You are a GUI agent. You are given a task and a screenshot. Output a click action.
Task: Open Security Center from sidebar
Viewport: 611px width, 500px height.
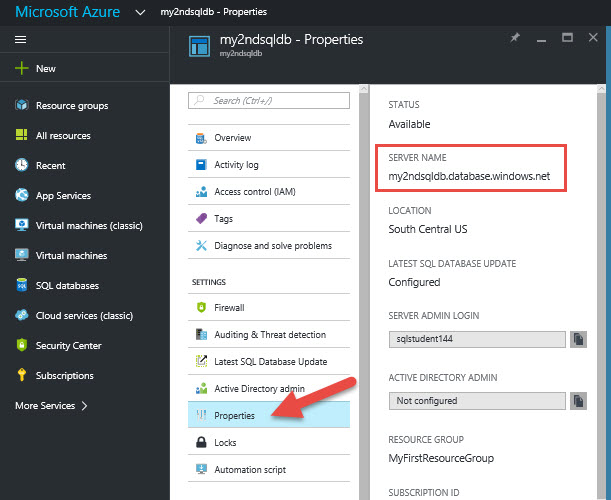click(x=68, y=346)
